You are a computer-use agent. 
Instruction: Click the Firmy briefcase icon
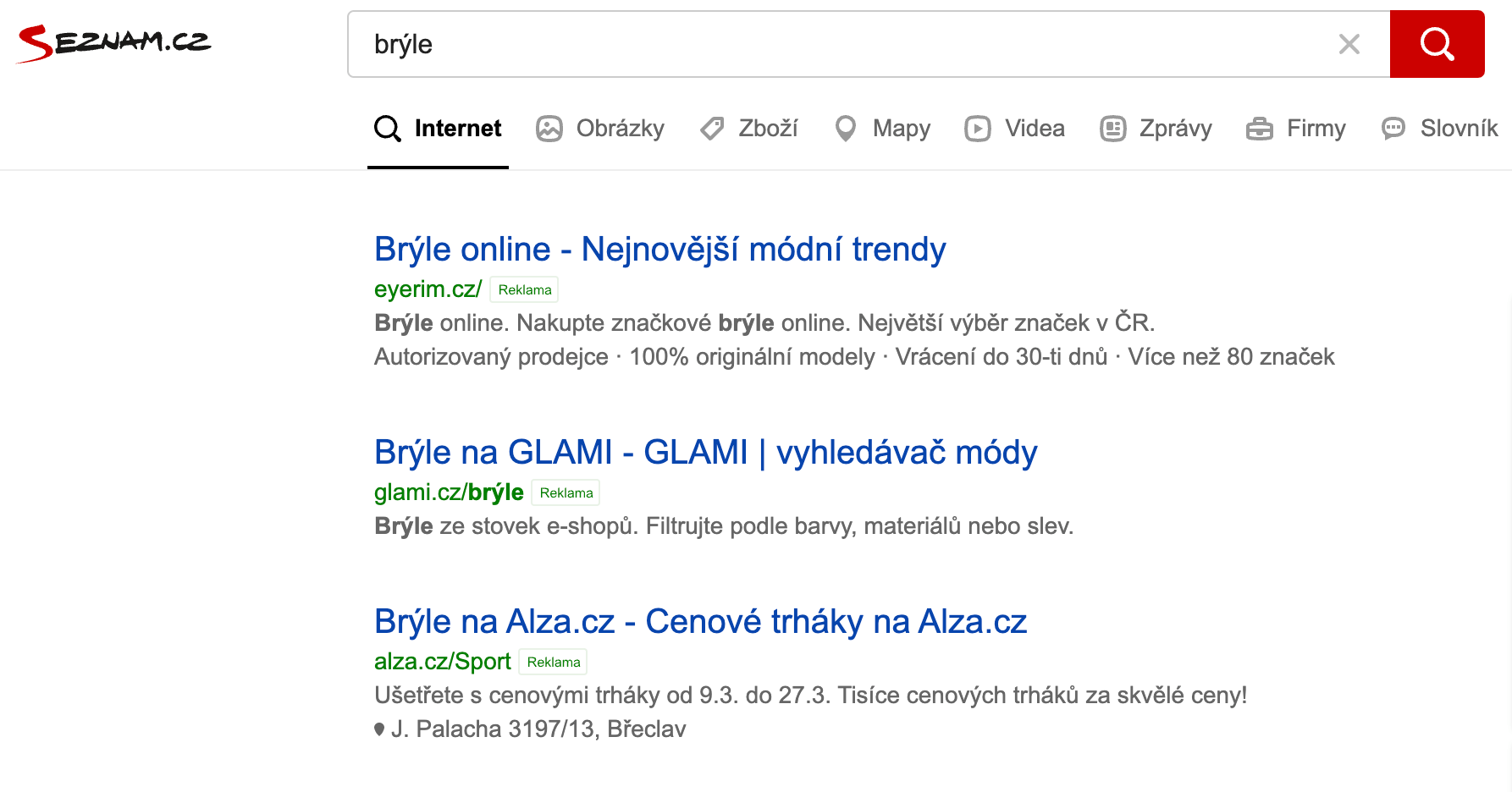tap(1260, 129)
